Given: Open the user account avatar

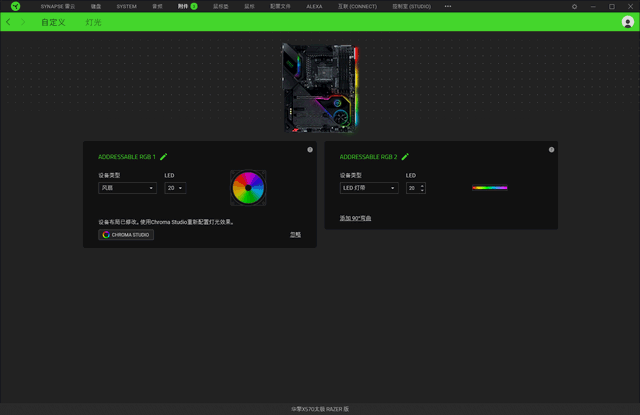Looking at the screenshot, I should (x=627, y=22).
